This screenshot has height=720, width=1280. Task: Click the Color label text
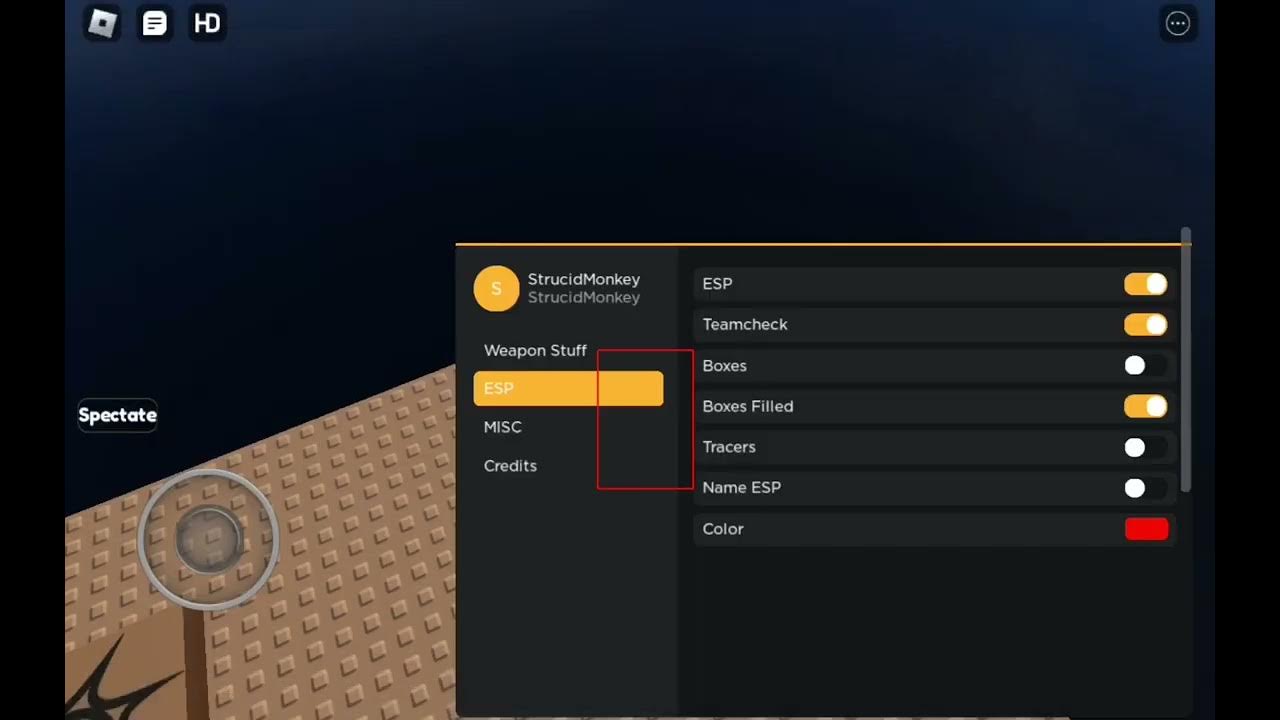[x=723, y=529]
